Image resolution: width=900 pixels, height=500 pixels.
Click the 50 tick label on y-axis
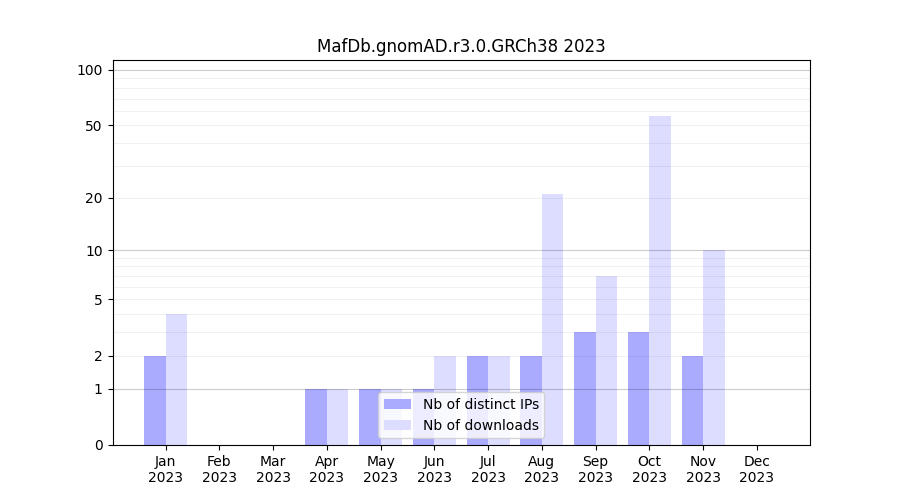[94, 126]
